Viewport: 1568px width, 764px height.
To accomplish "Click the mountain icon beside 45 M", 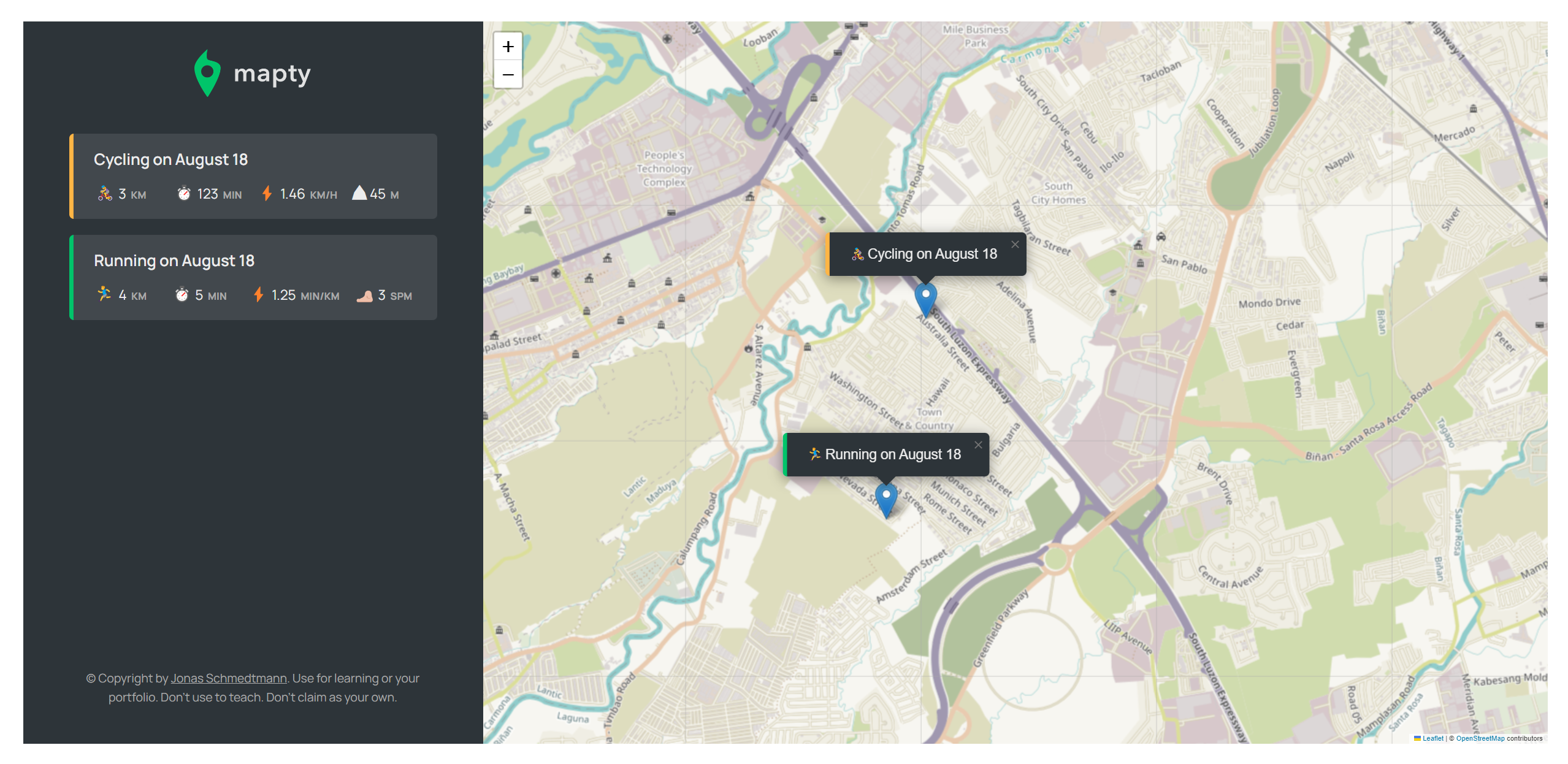I will click(x=359, y=193).
